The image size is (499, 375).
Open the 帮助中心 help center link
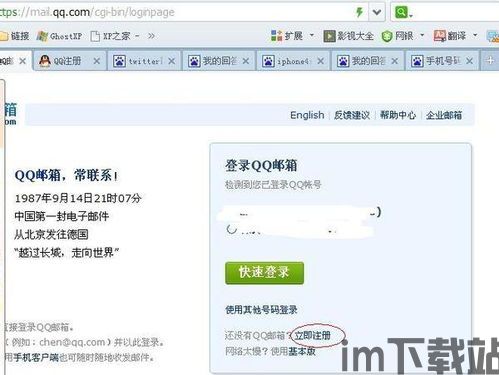398,115
